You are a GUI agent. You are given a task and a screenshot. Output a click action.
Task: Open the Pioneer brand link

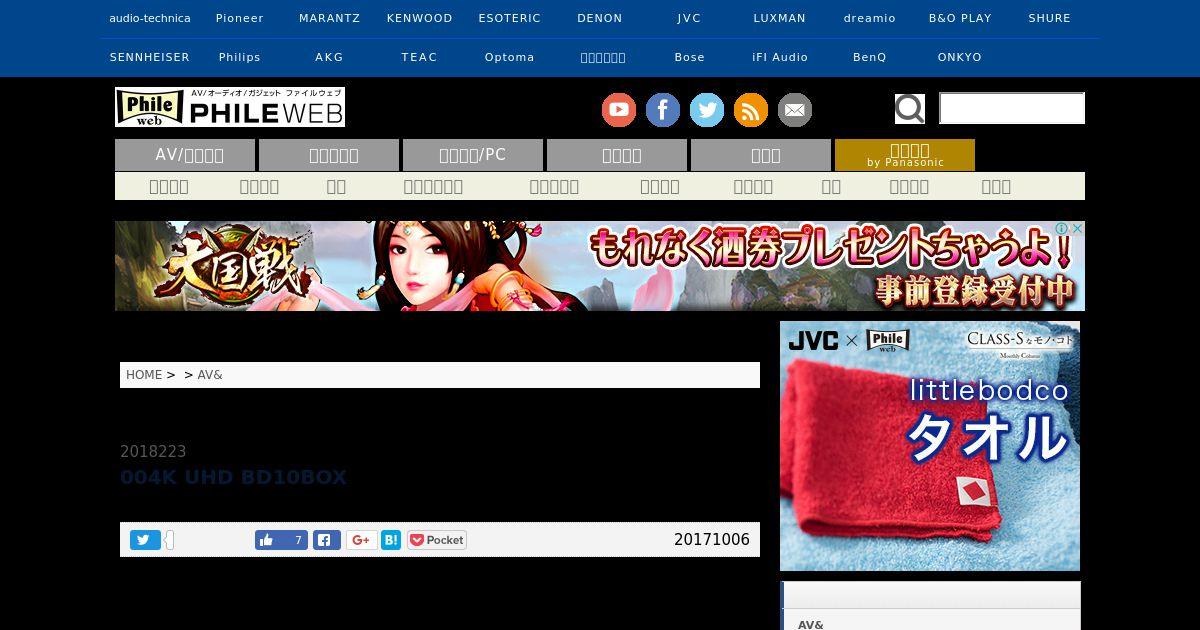click(240, 18)
